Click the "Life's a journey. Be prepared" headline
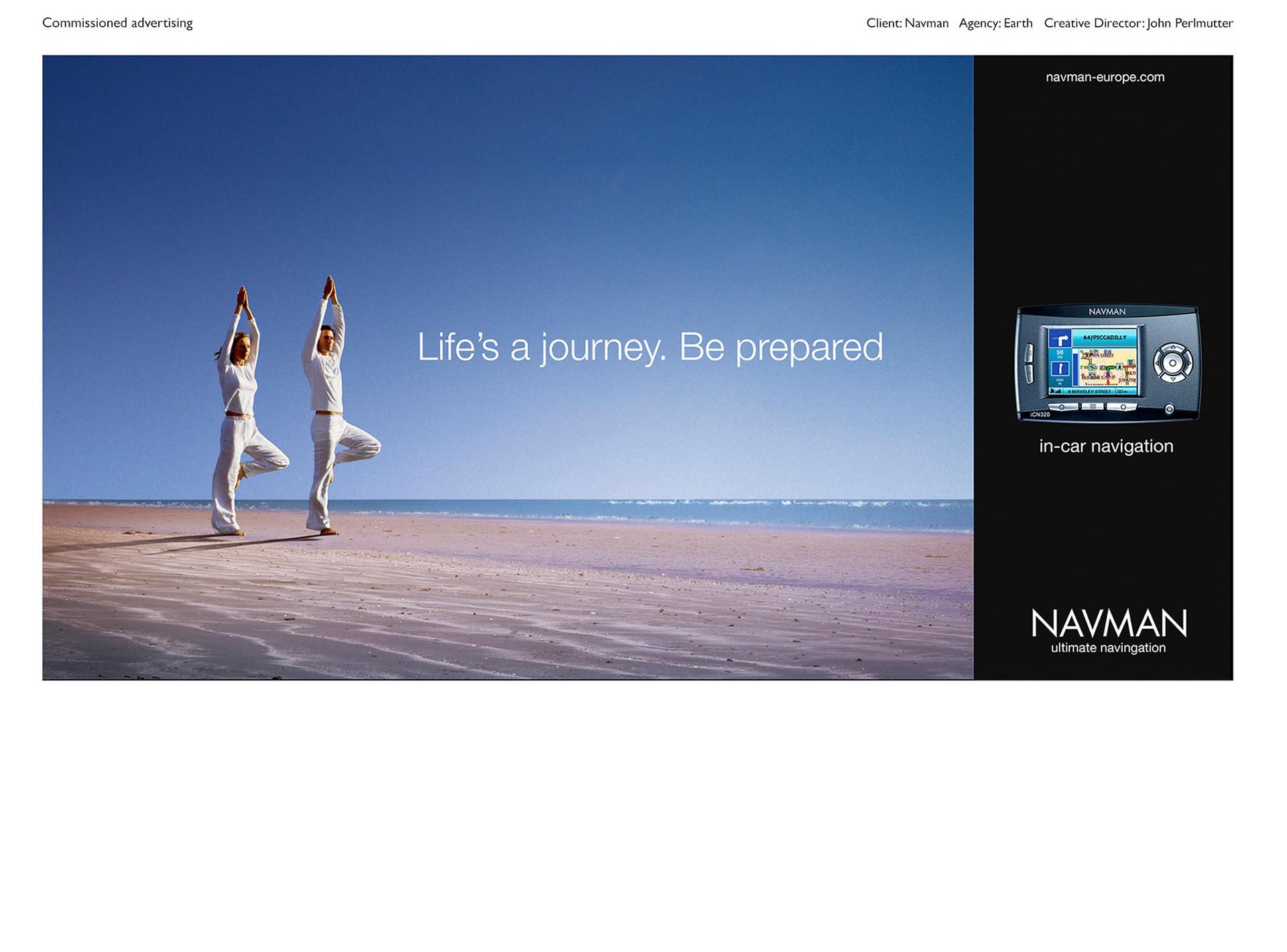 point(650,347)
